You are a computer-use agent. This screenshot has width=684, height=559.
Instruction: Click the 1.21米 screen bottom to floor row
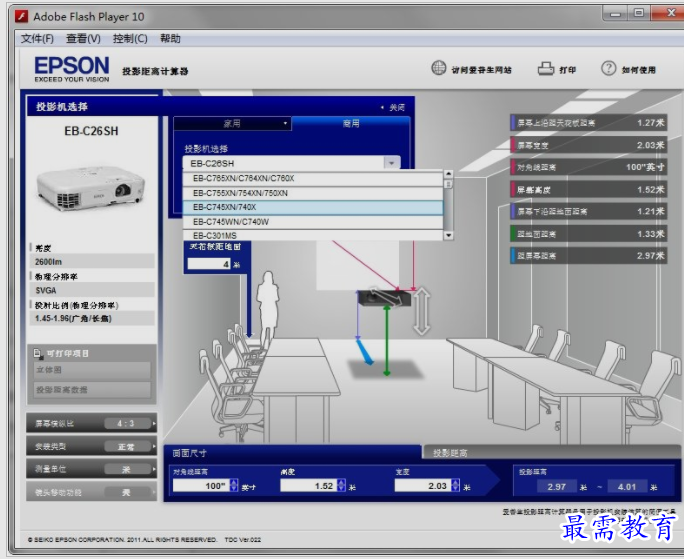click(588, 211)
